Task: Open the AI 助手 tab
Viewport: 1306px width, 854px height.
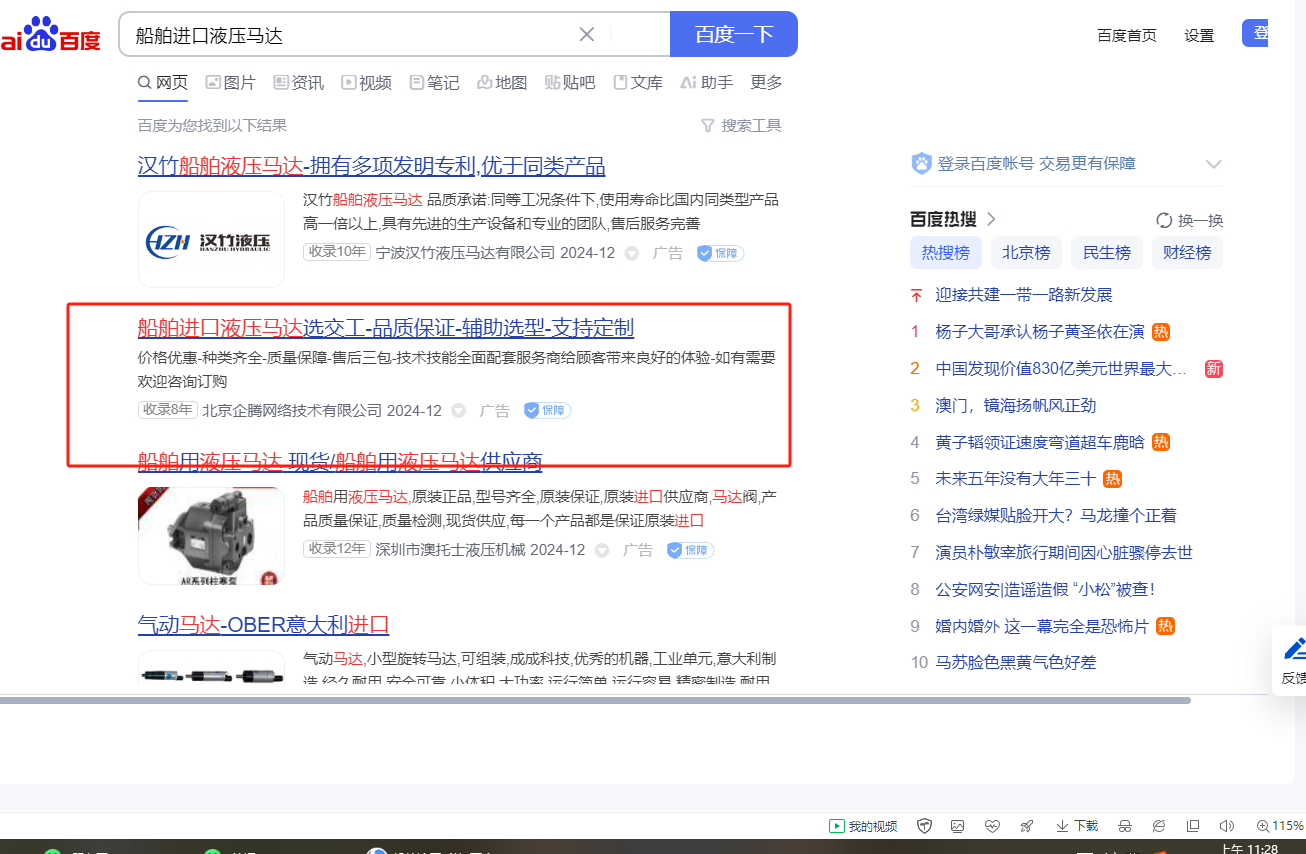Action: [x=706, y=83]
